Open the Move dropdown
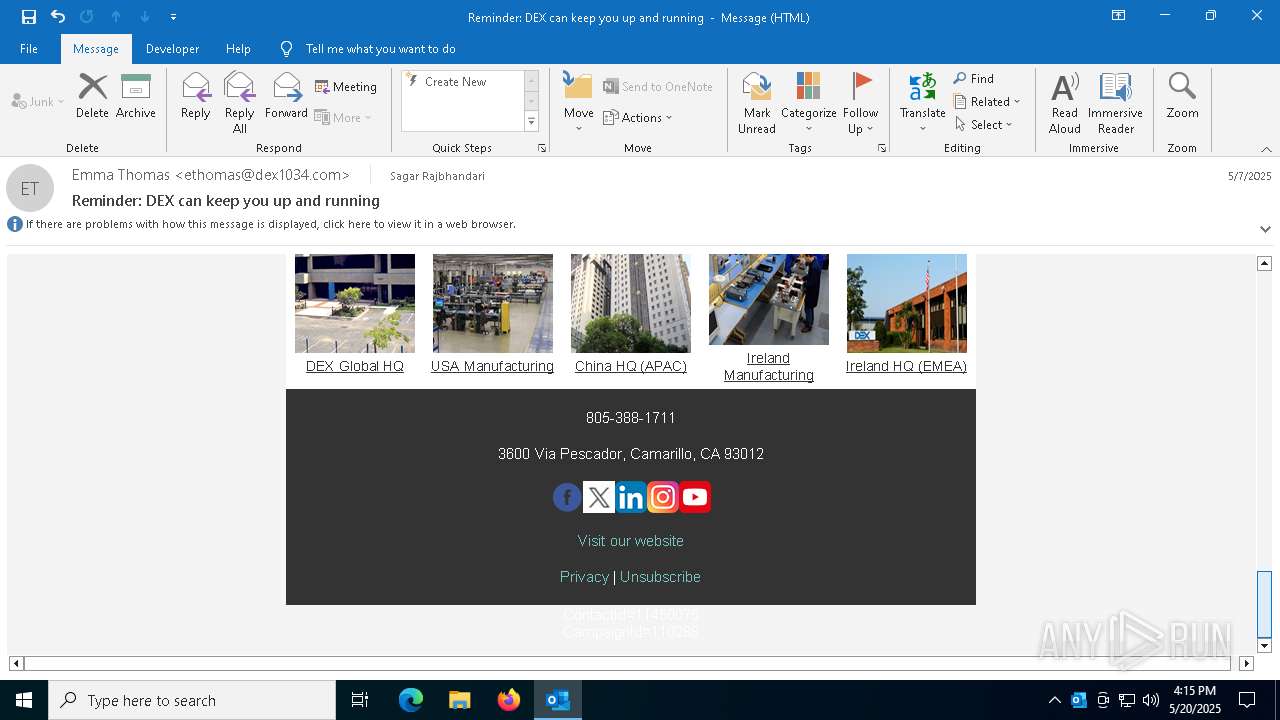This screenshot has width=1280, height=720. pos(579,103)
